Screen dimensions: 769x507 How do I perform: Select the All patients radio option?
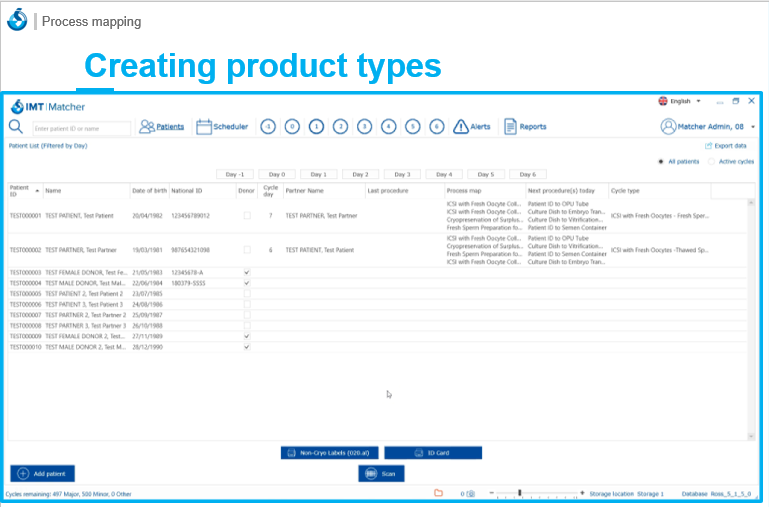click(662, 161)
